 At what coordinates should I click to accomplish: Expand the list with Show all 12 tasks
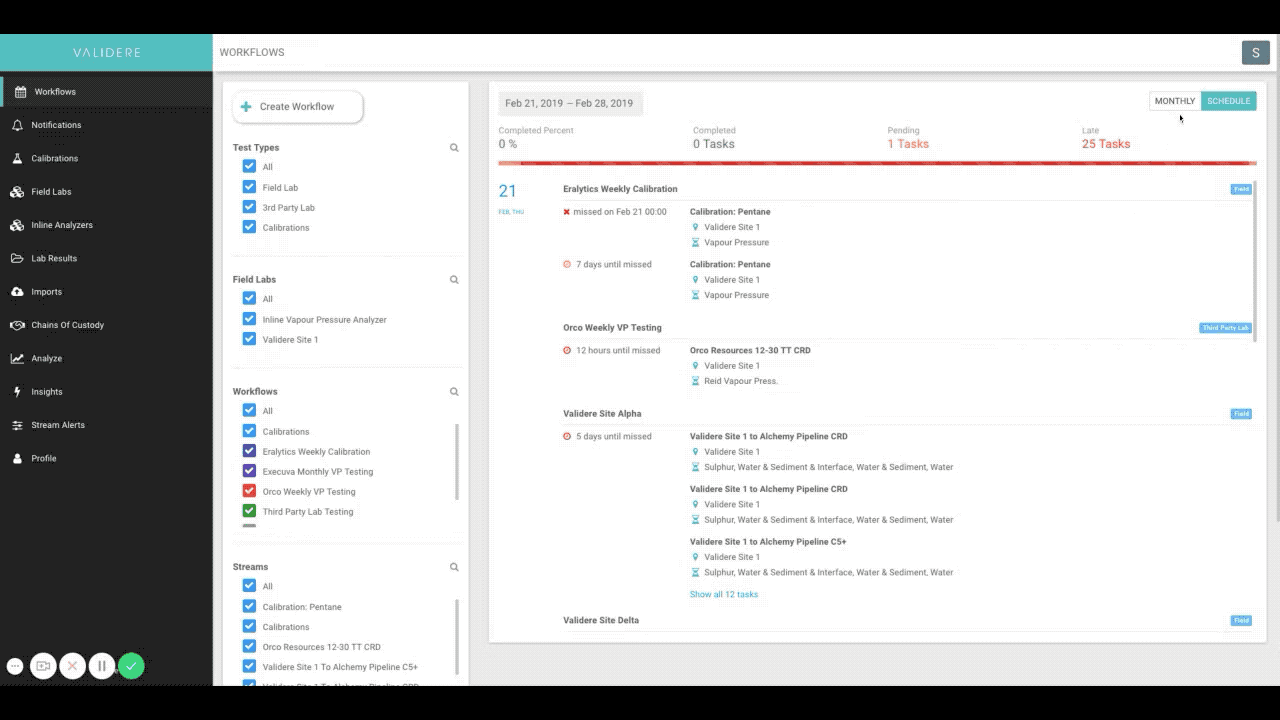click(x=724, y=594)
